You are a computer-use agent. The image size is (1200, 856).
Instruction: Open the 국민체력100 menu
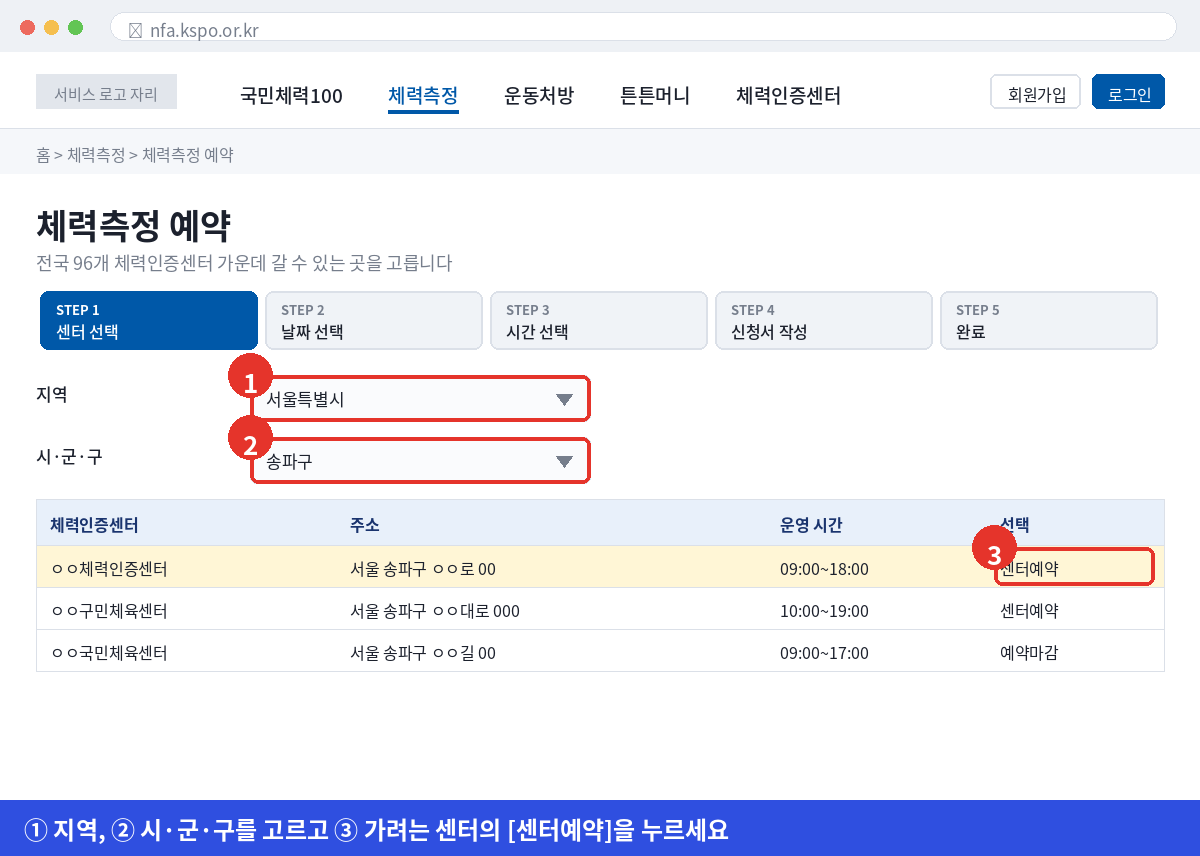point(291,96)
